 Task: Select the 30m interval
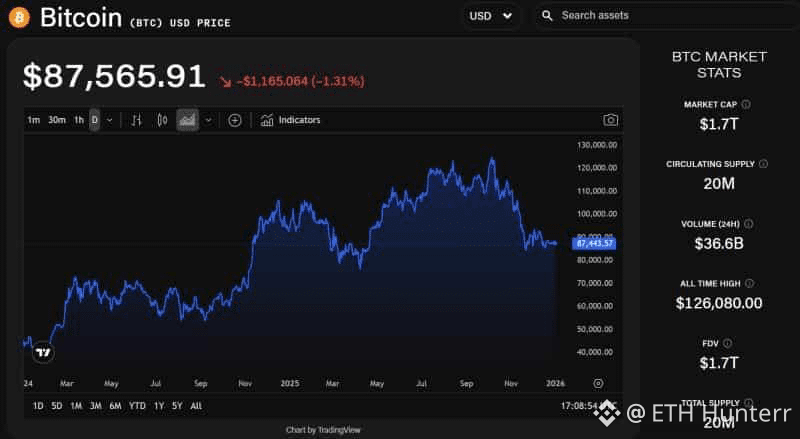click(57, 120)
